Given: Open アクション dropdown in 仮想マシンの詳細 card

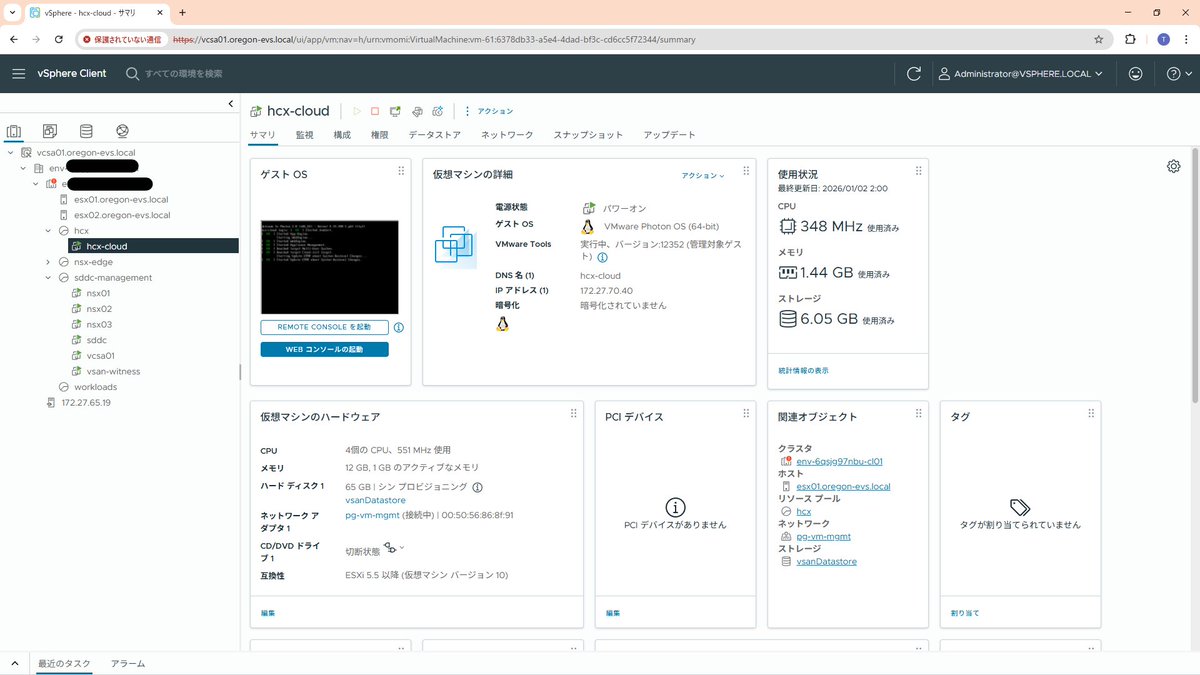Looking at the screenshot, I should click(x=703, y=175).
